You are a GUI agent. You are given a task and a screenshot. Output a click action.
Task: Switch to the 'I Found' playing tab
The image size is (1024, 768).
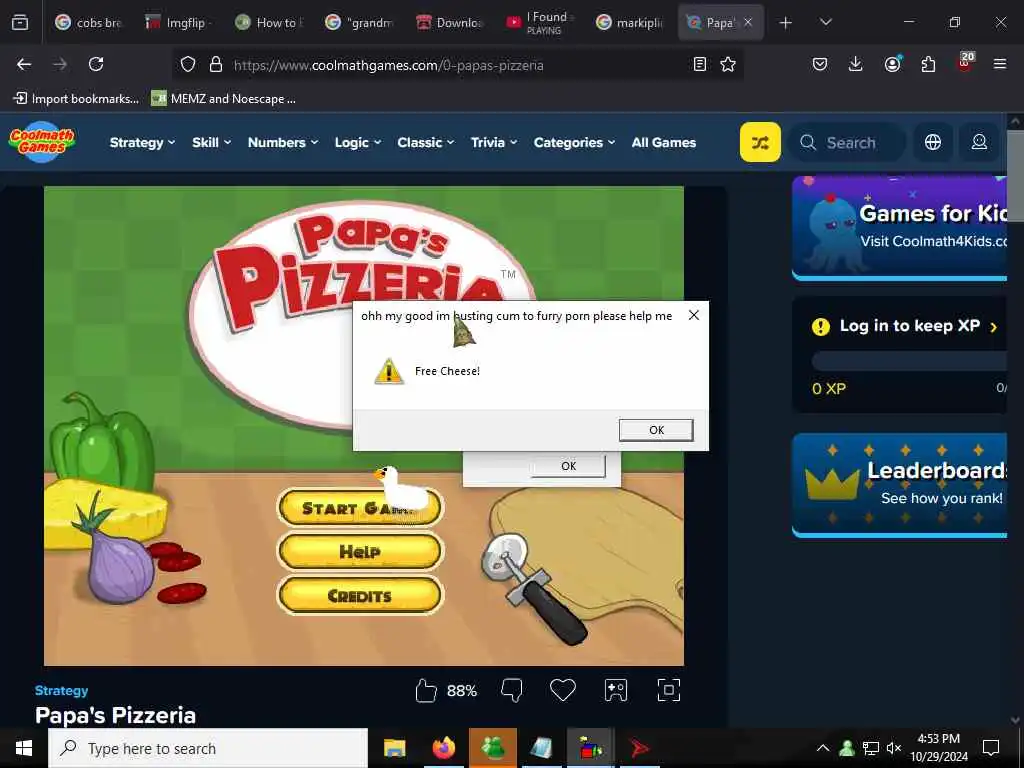(x=539, y=22)
